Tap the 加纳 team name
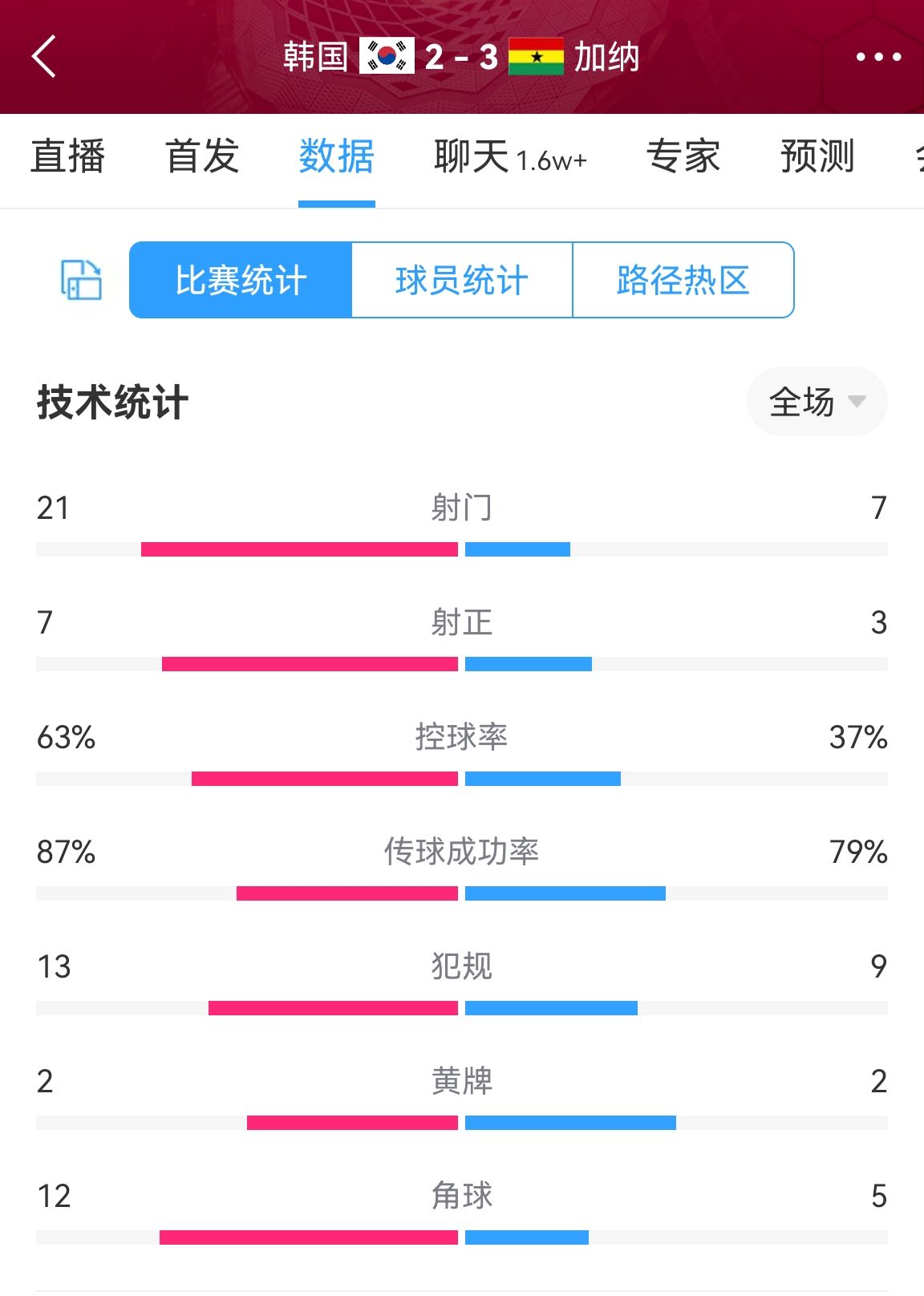The height and width of the screenshot is (1296, 924). [606, 57]
